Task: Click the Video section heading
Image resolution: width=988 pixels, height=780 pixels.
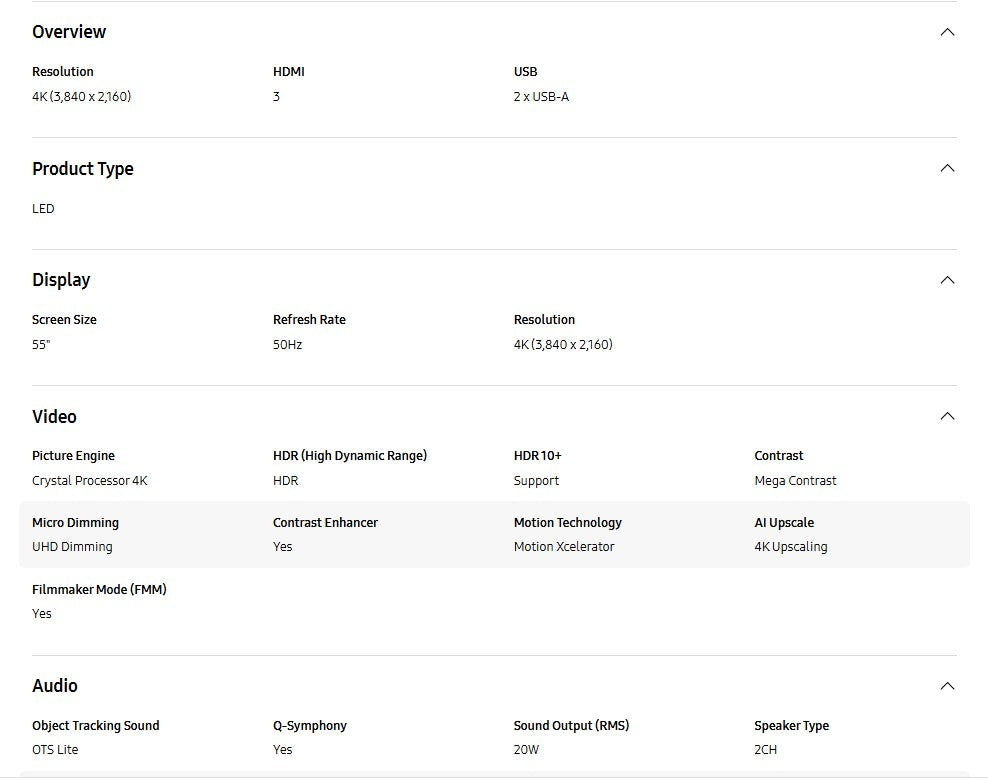Action: [x=54, y=417]
